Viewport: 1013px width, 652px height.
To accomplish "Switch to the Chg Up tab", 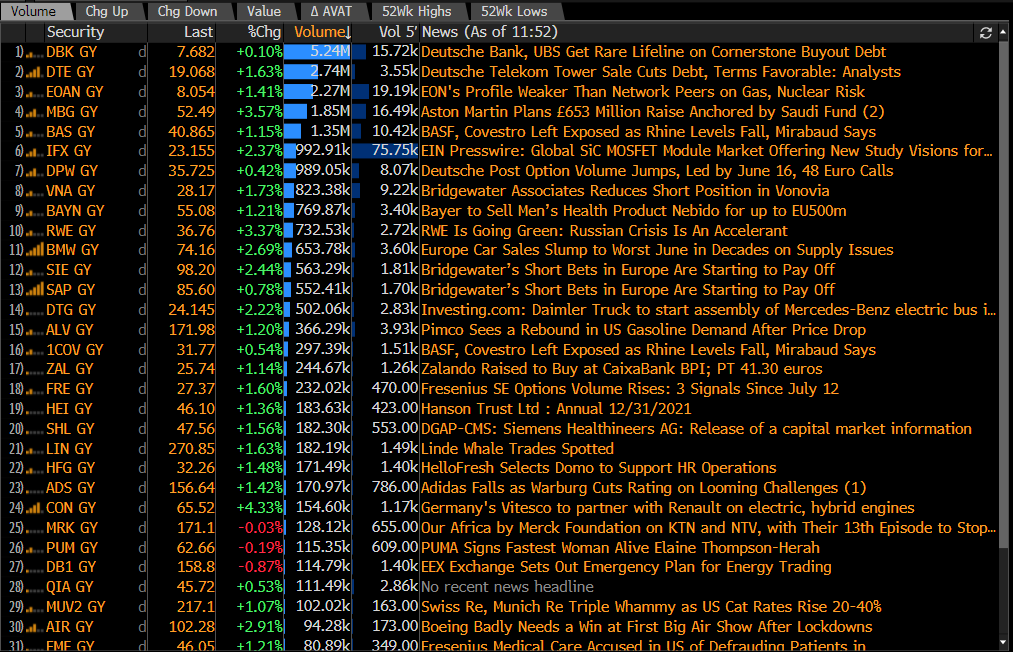I will (107, 12).
